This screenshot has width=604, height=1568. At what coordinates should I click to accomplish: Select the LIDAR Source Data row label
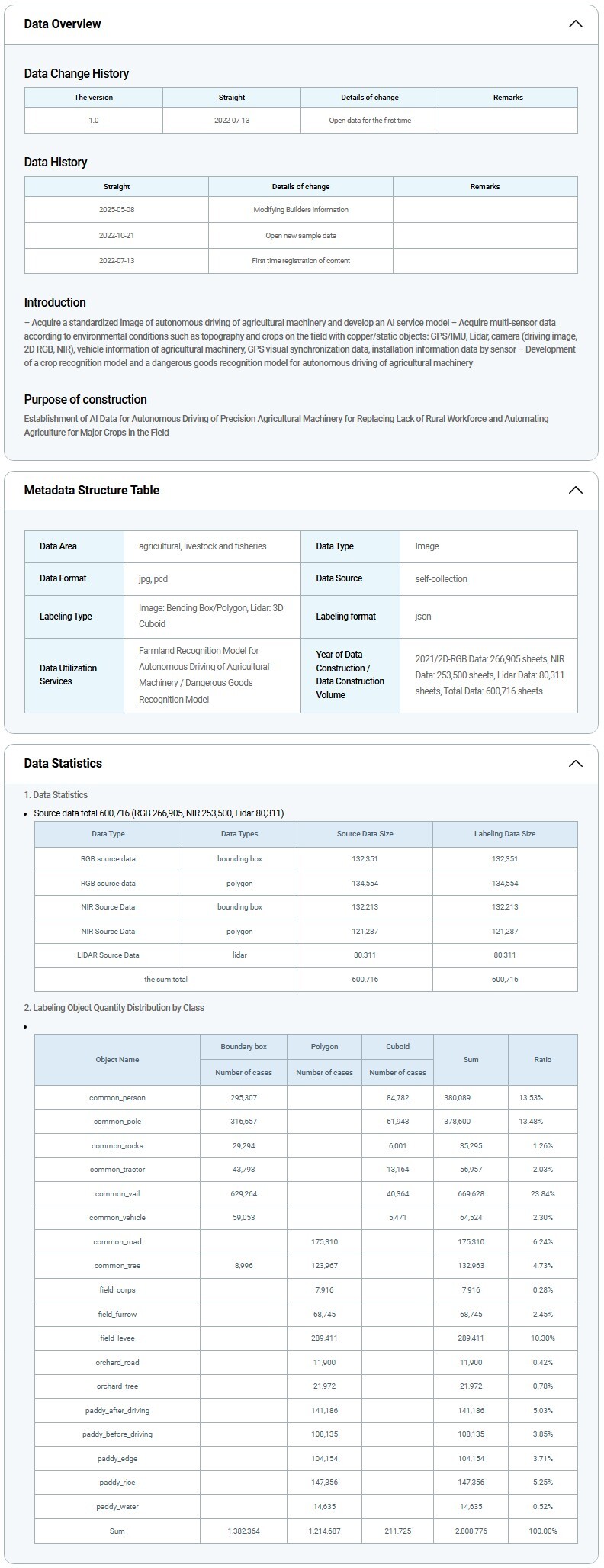coord(108,955)
